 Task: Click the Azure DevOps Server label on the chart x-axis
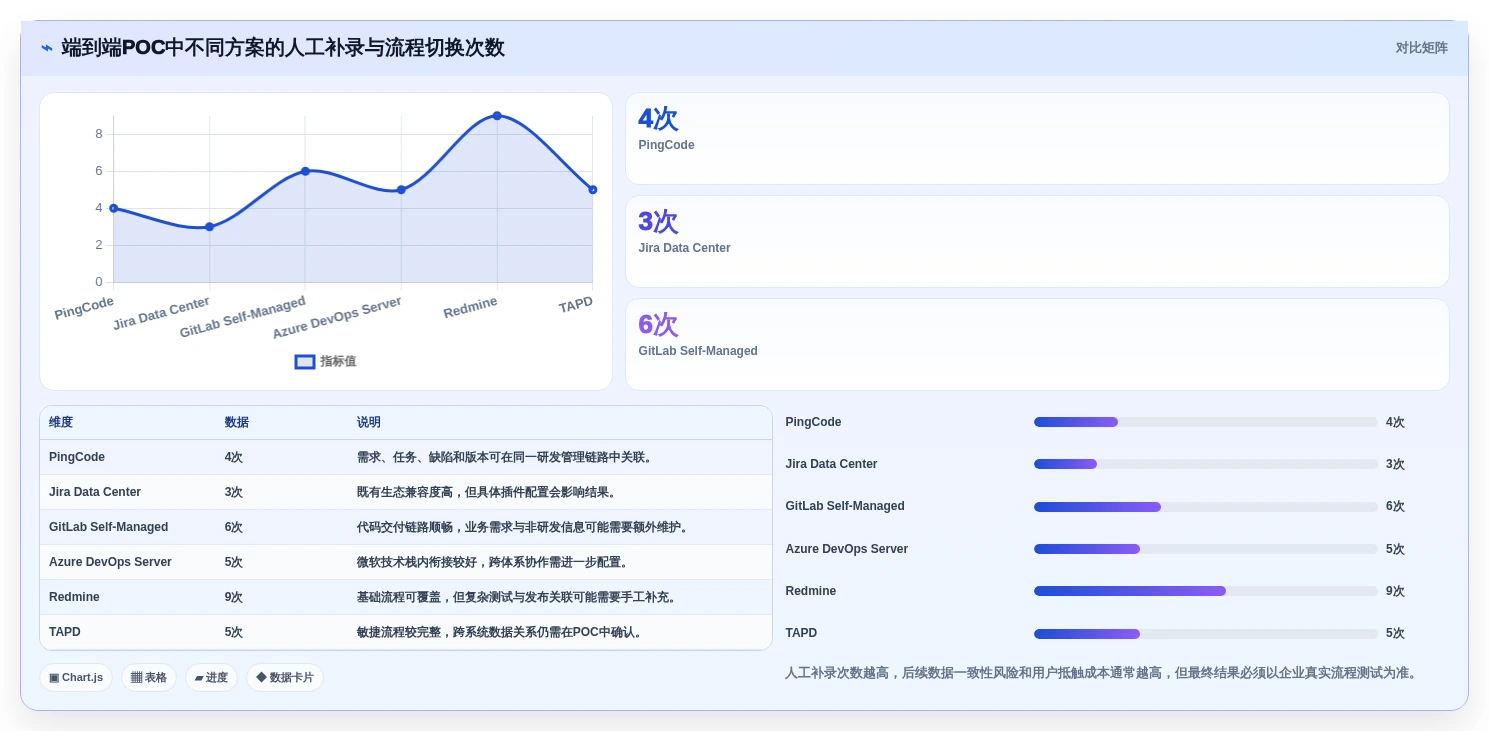click(x=337, y=317)
